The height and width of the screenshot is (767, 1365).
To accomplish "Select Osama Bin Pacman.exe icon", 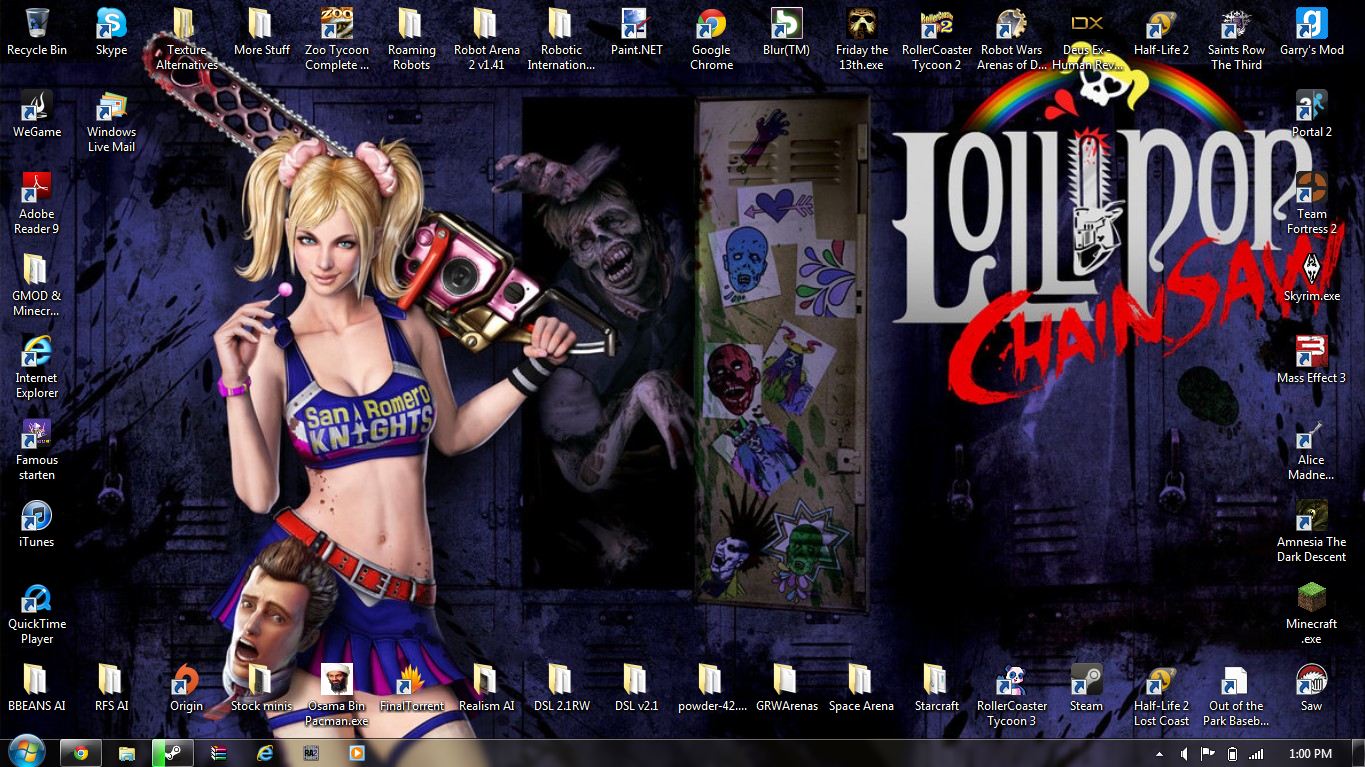I will click(337, 694).
